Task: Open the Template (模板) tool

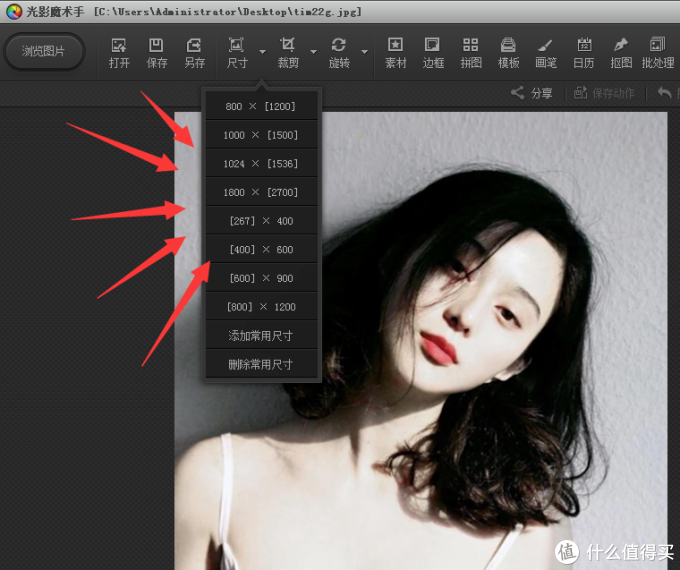Action: click(x=508, y=52)
